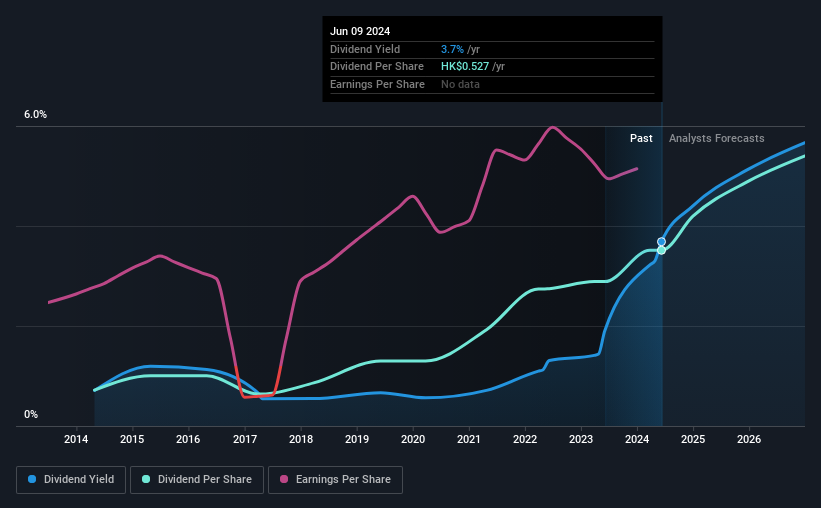Viewport: 821px width, 508px height.
Task: Click the teal Dividend Per Share legend dot
Action: [x=146, y=479]
